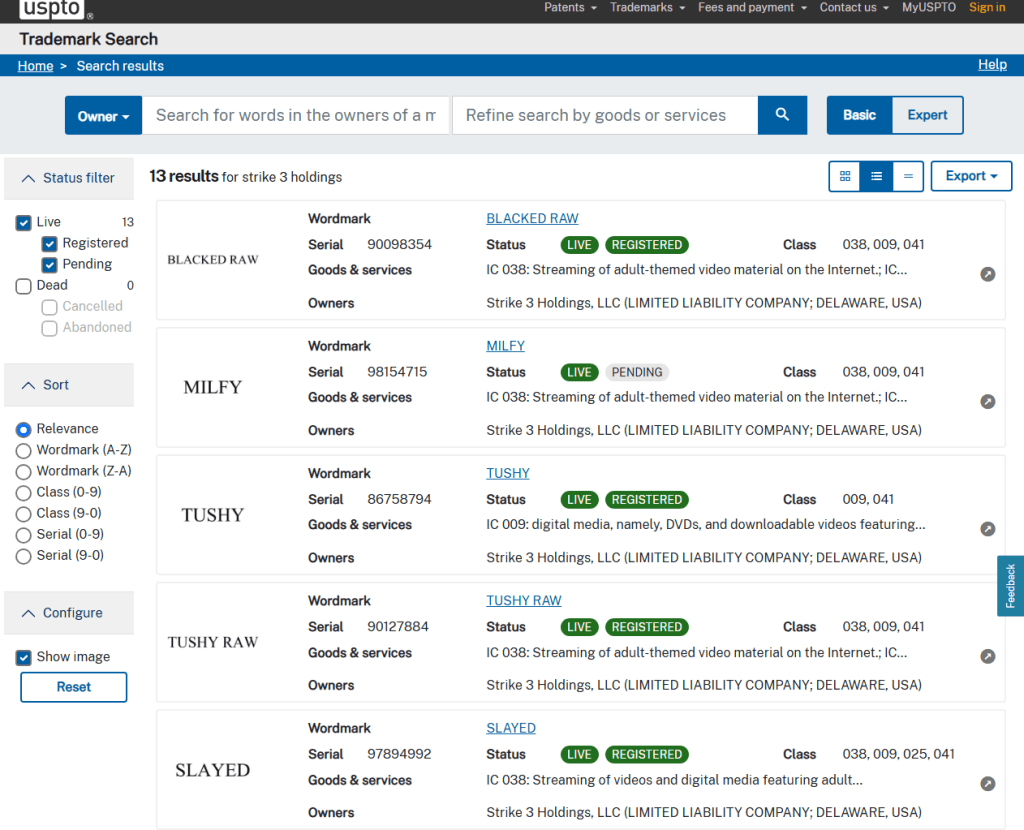Open BLACKED RAW record via arrow icon
Viewport: 1024px width, 830px height.
tap(987, 274)
